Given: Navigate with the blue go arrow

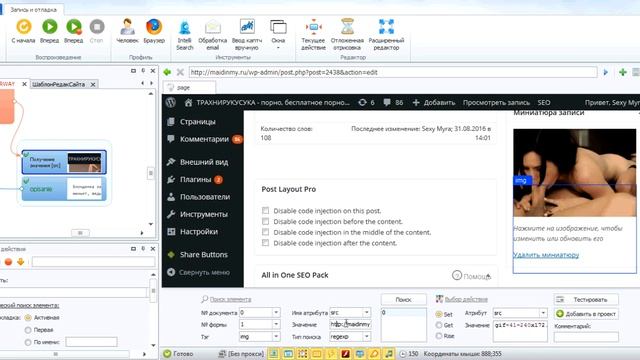Looking at the screenshot, I should [606, 72].
